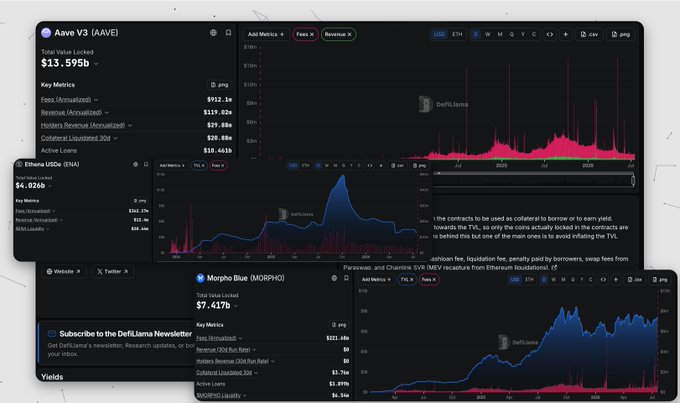
Task: Grab the right handle of Aave range slider
Action: point(633,180)
